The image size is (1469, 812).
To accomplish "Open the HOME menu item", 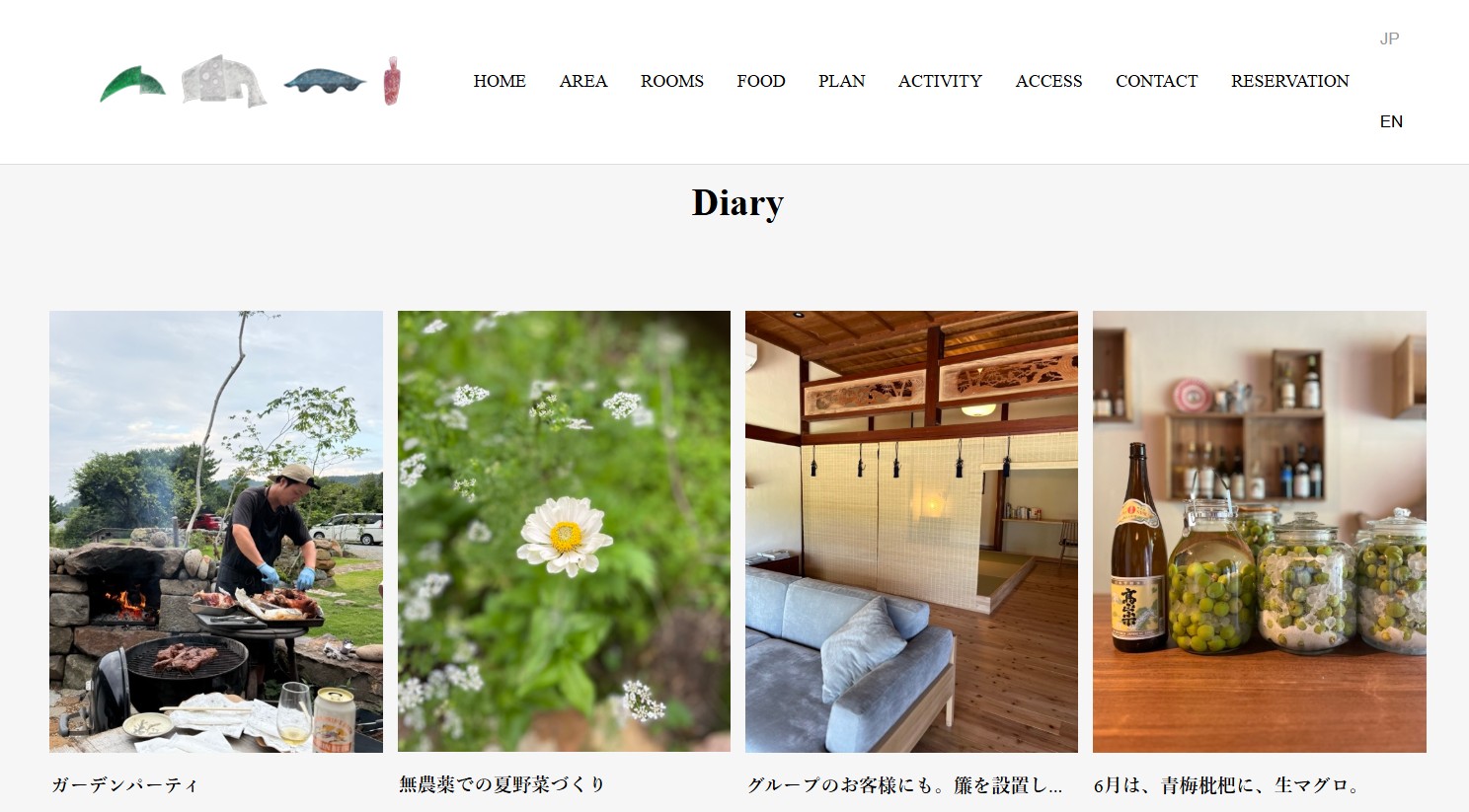I will coord(500,81).
